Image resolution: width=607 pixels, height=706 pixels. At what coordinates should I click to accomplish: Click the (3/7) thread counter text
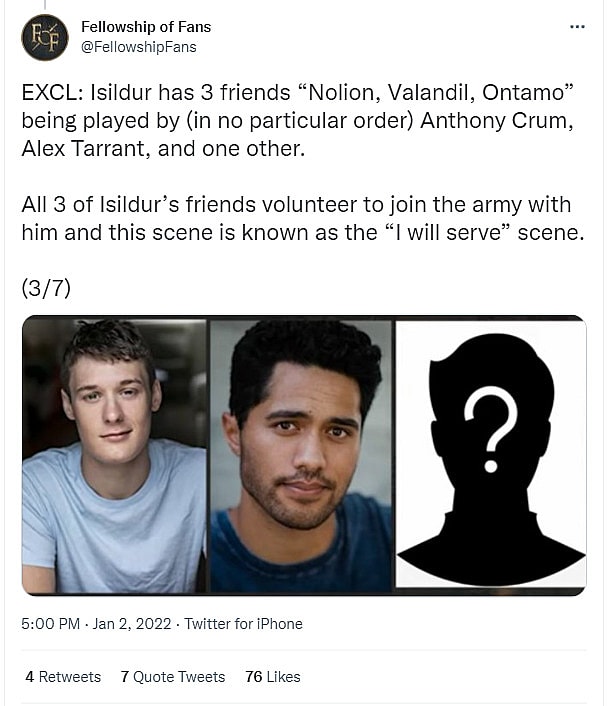click(x=46, y=288)
